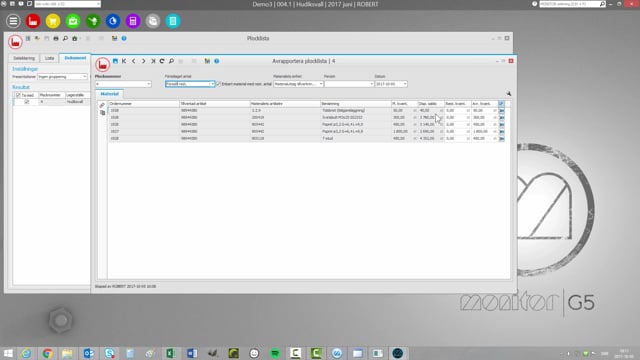Select the Material tab
The height and width of the screenshot is (360, 640).
109,94
